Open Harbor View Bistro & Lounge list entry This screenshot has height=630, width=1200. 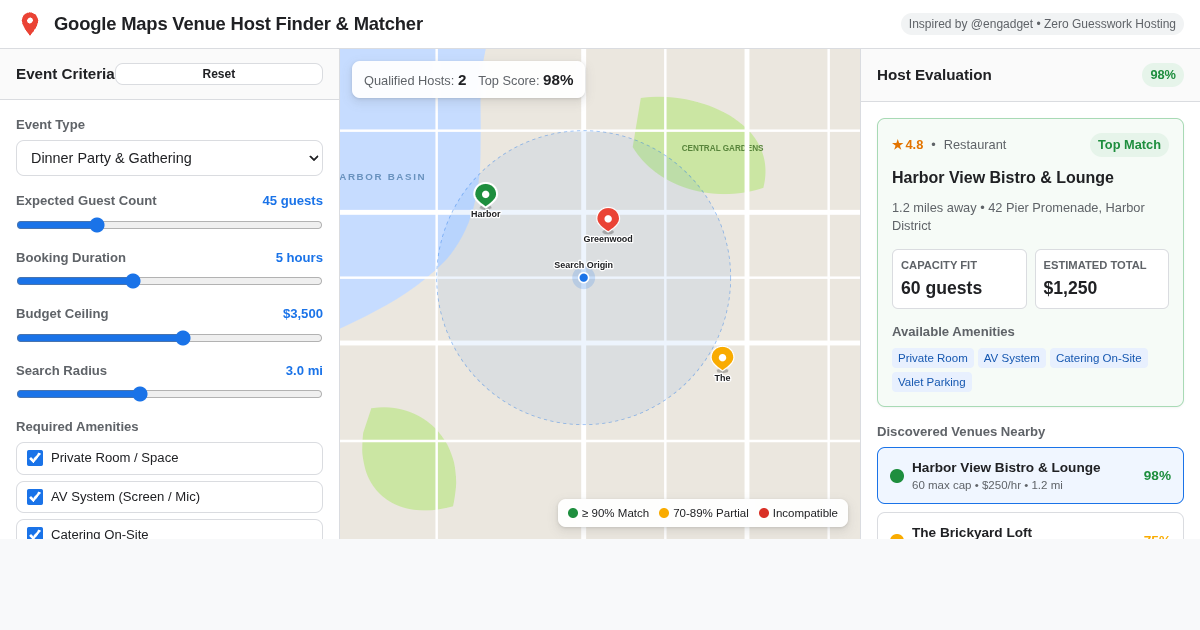[1030, 476]
